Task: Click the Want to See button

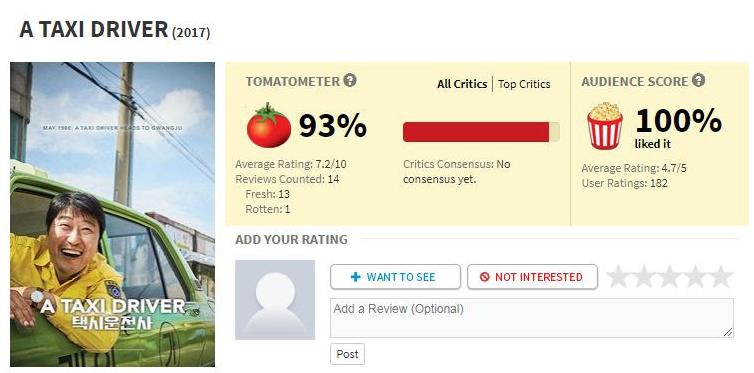Action: (x=395, y=277)
